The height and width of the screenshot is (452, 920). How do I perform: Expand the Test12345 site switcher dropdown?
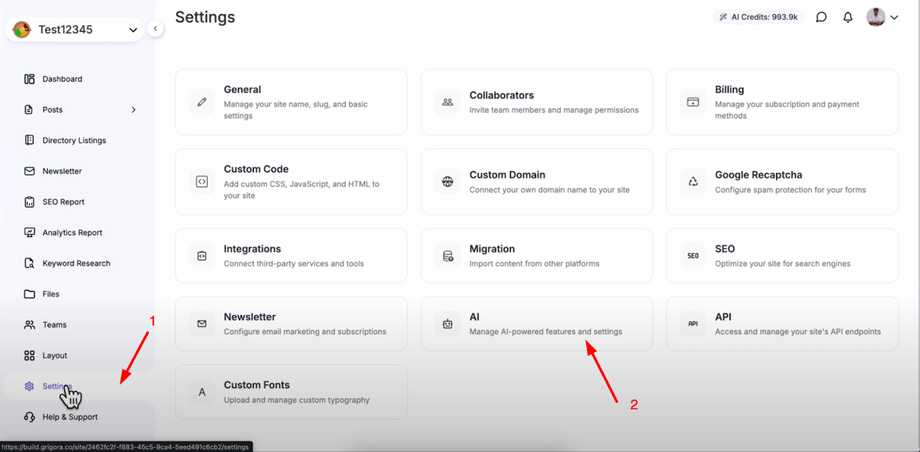tap(132, 30)
